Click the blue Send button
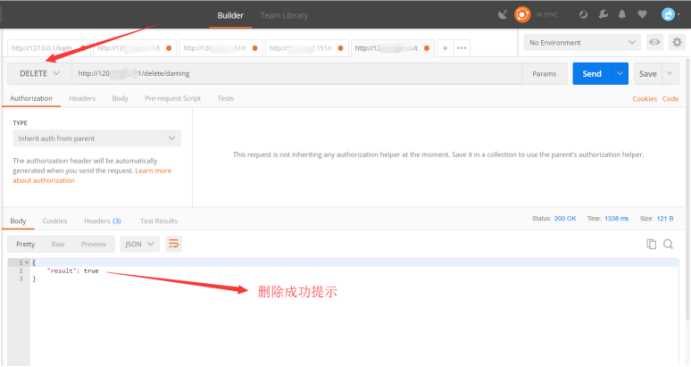This screenshot has height=367, width=691. coord(592,74)
